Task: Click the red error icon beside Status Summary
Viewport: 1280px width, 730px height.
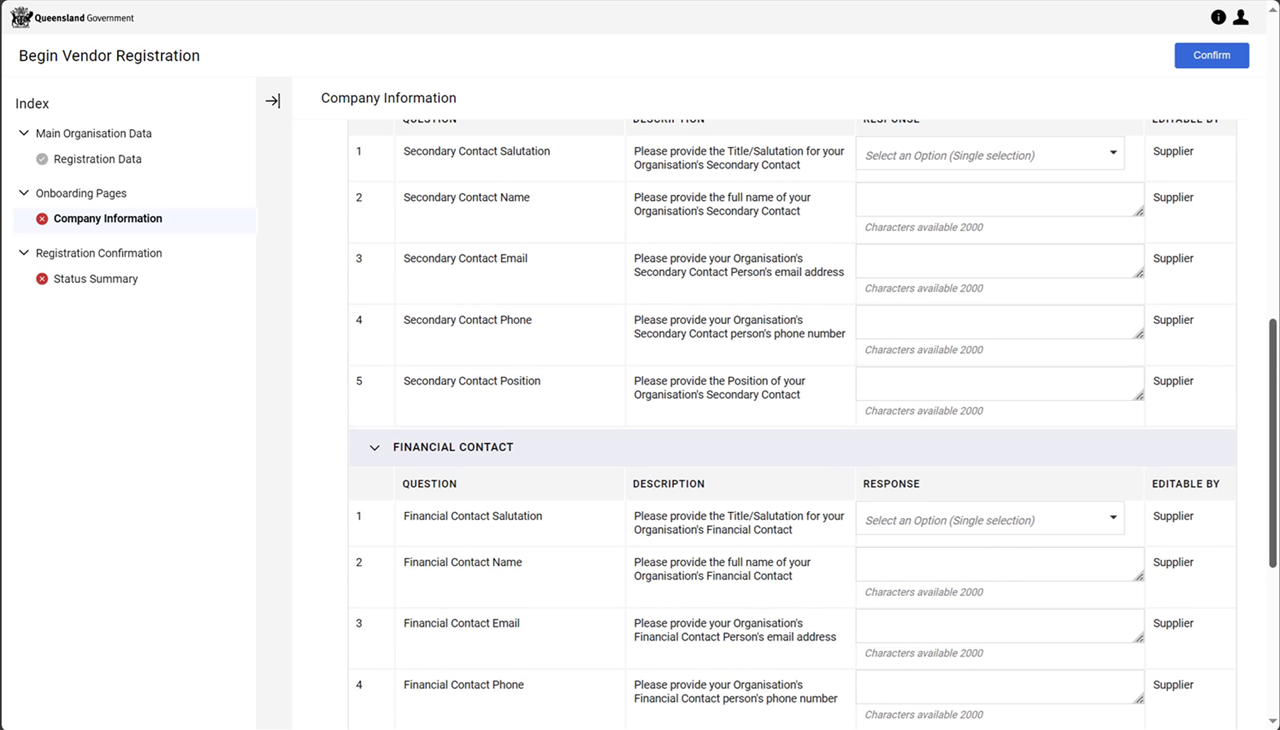Action: click(42, 279)
